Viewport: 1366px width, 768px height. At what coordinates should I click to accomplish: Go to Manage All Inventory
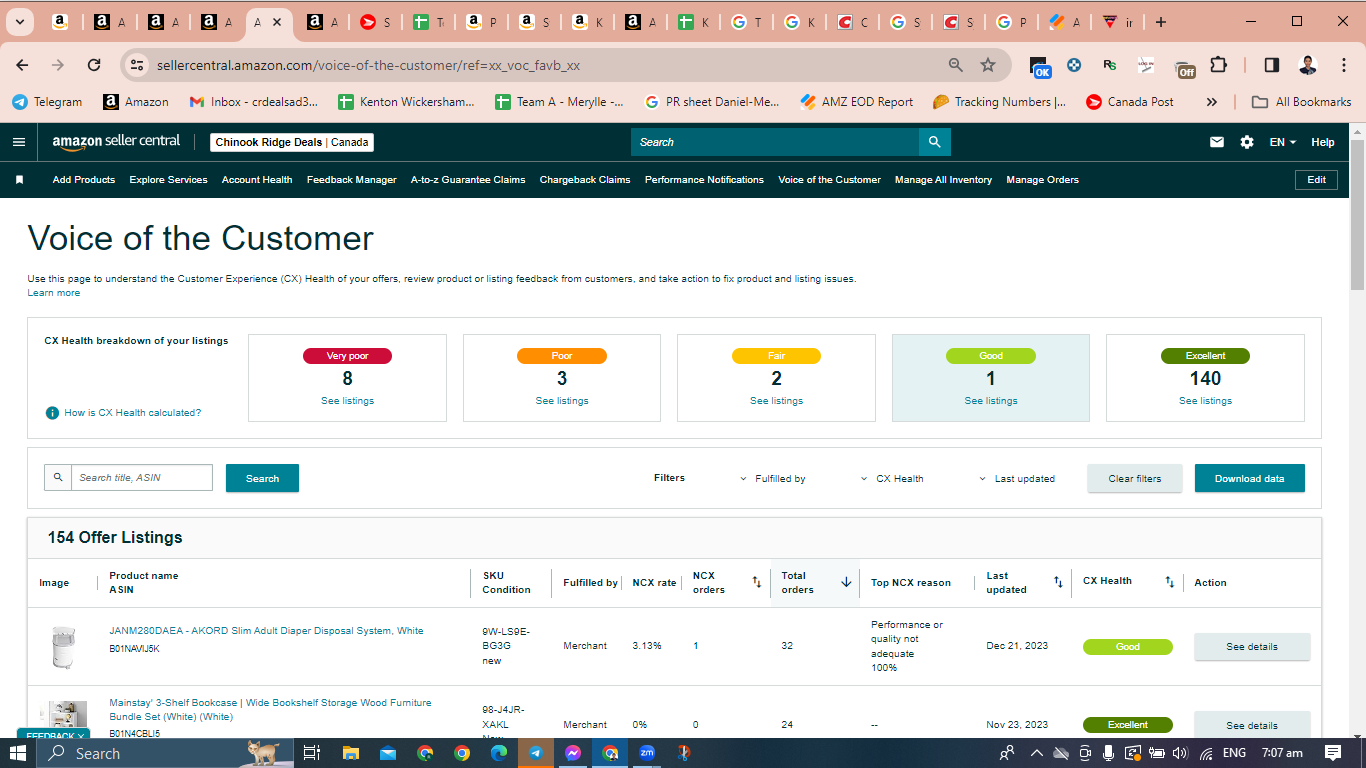943,180
